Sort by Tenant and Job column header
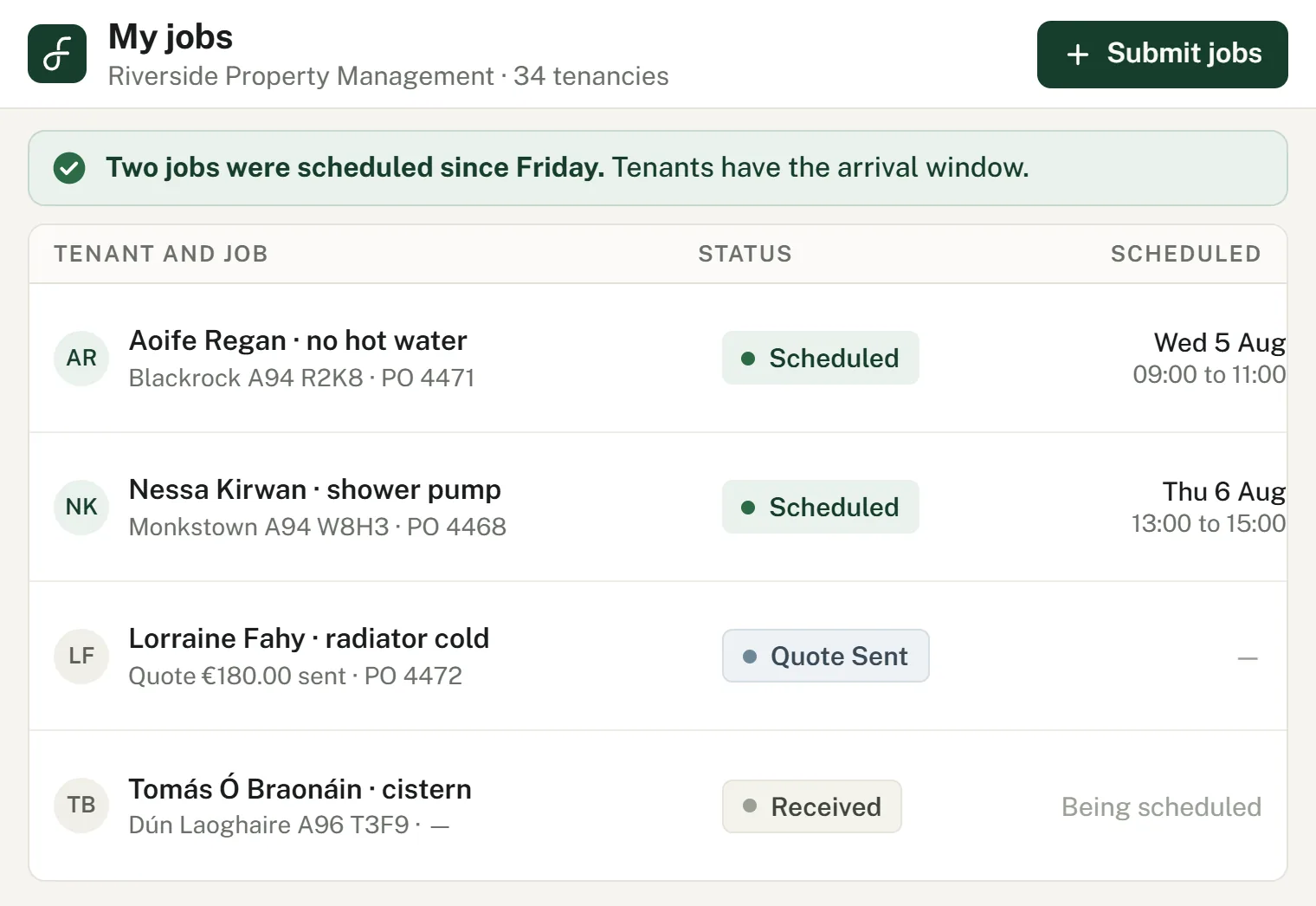1316x906 pixels. [x=161, y=254]
